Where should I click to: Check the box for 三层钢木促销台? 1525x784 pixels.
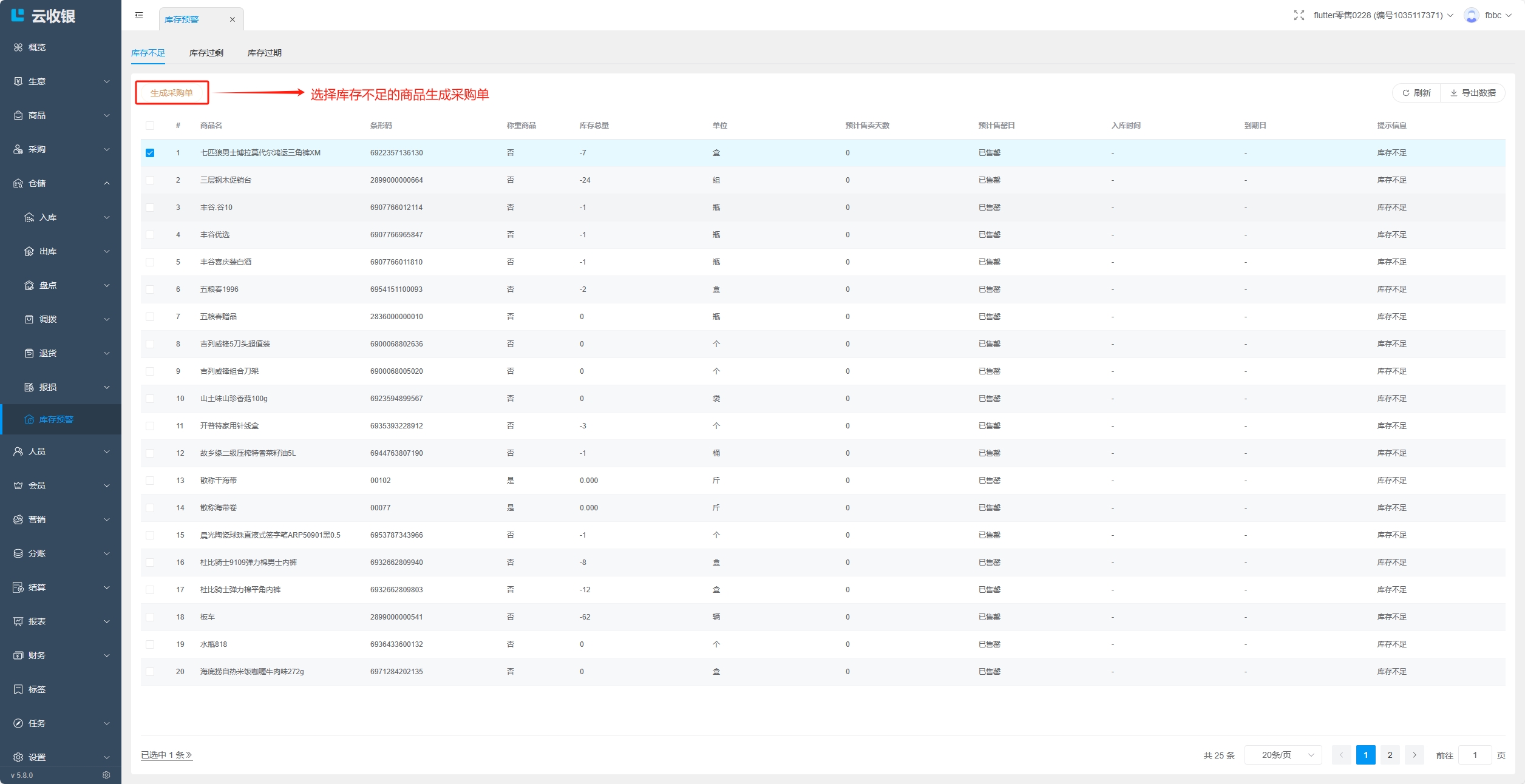point(150,180)
